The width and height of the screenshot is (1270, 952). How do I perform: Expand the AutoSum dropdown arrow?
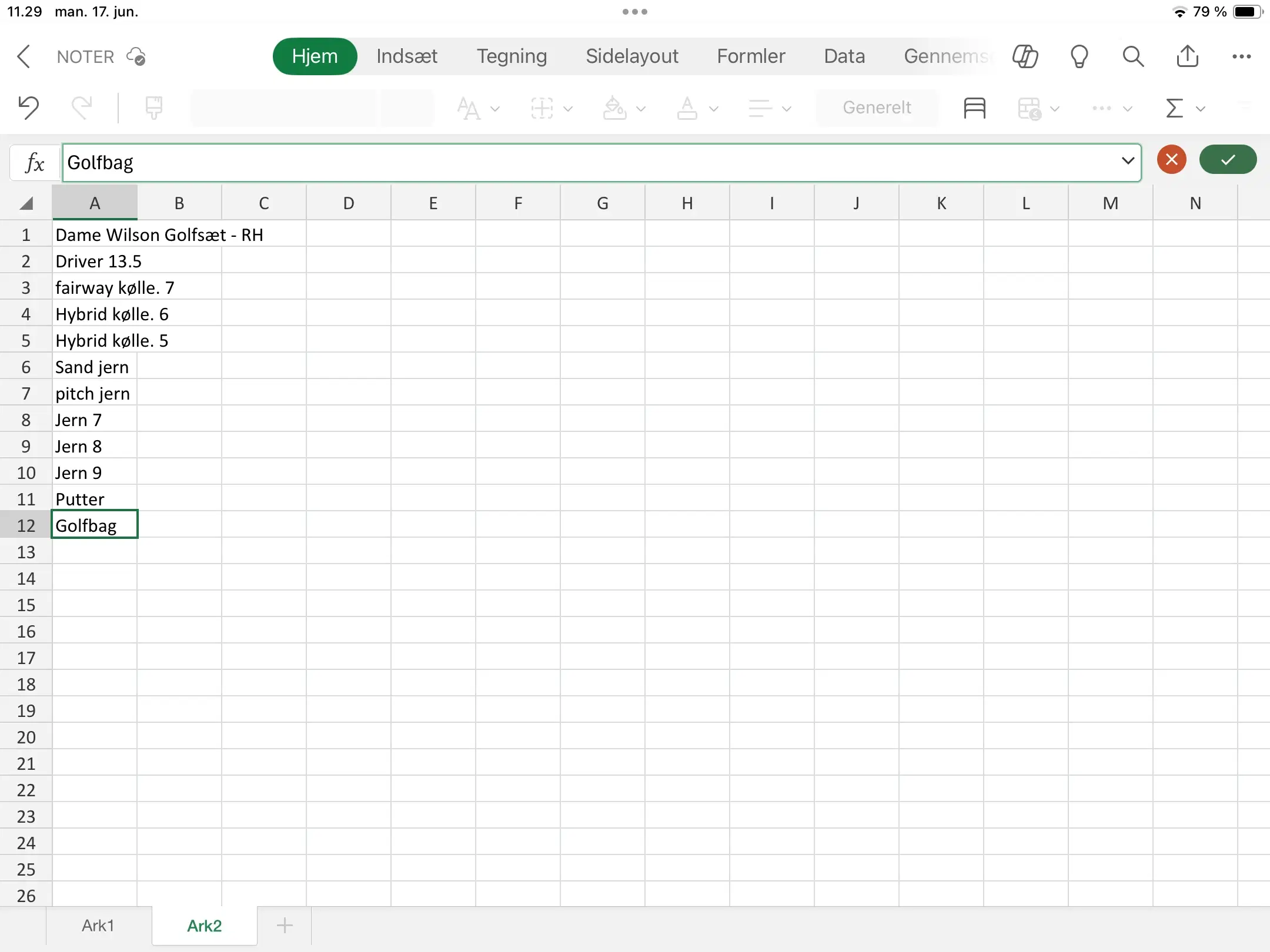pyautogui.click(x=1201, y=109)
